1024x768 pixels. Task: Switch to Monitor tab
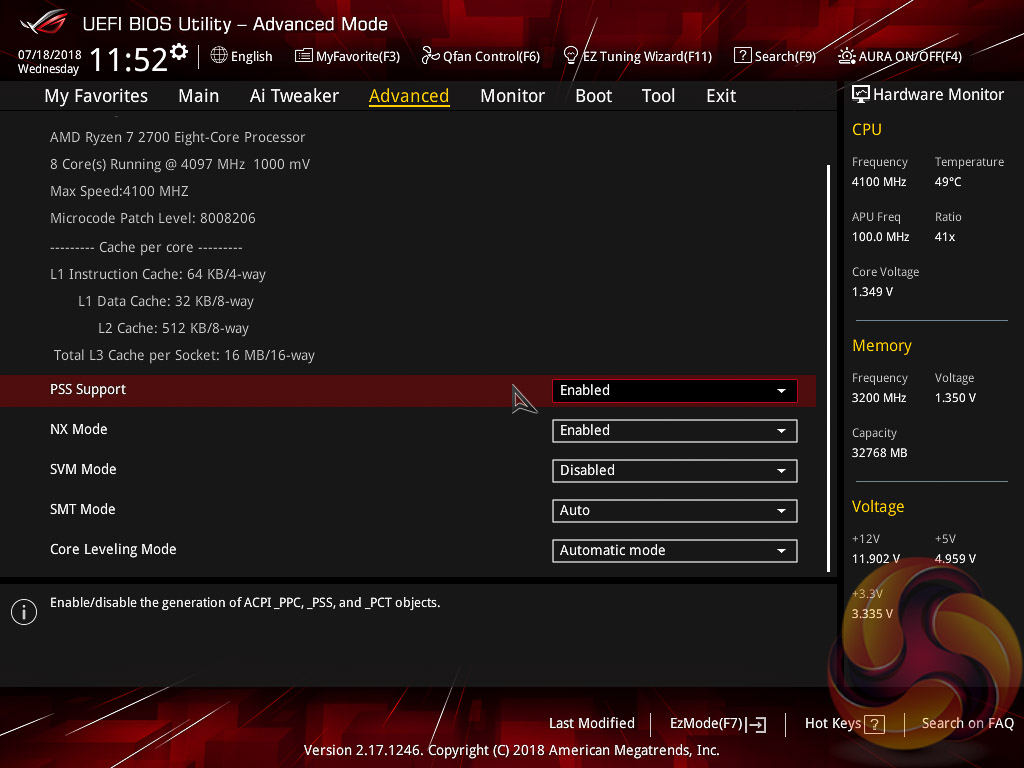(x=513, y=96)
